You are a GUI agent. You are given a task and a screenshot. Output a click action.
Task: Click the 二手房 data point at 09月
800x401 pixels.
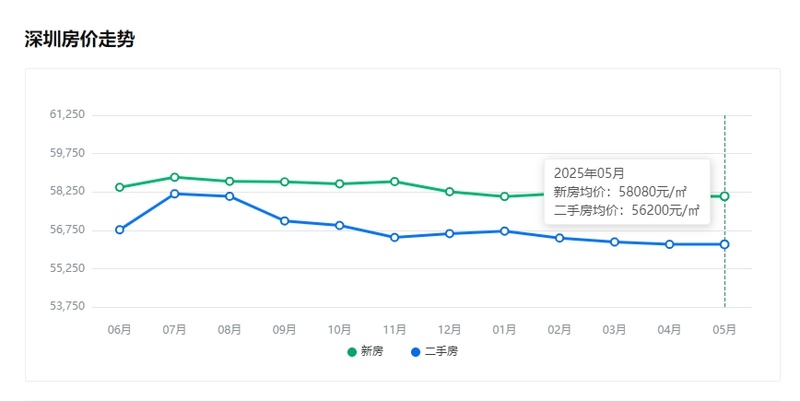(x=285, y=221)
